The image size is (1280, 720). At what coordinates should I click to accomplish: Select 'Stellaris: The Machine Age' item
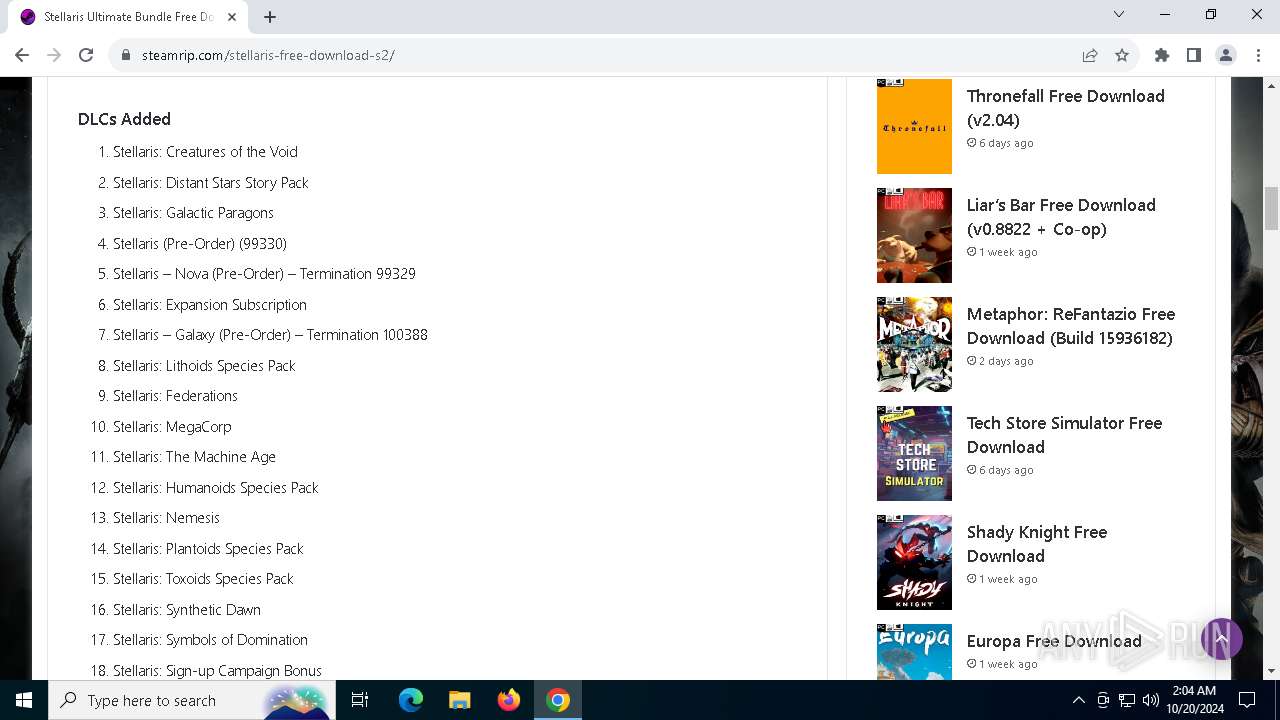(194, 457)
